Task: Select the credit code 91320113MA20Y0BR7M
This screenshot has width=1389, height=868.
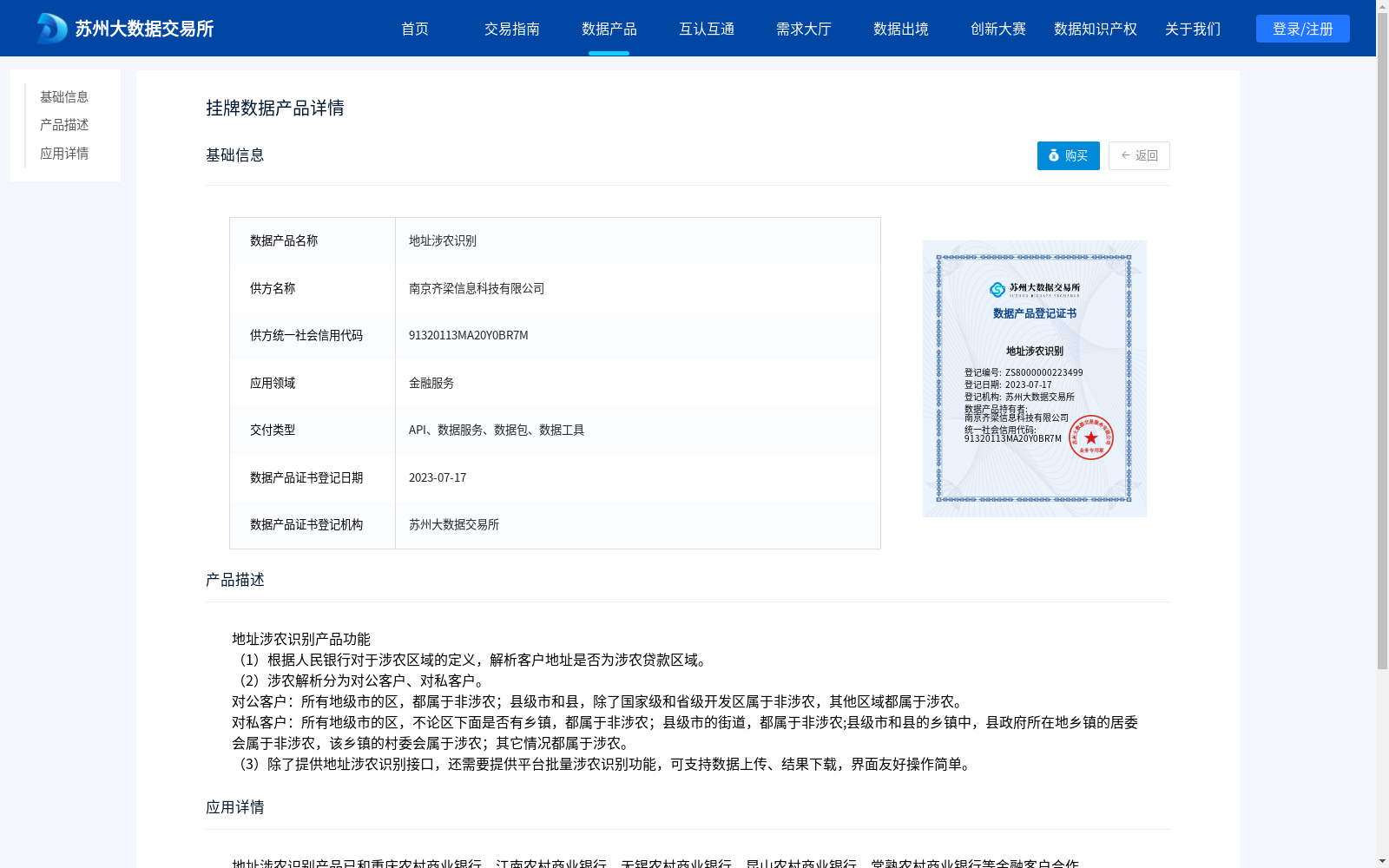Action: 469,335
